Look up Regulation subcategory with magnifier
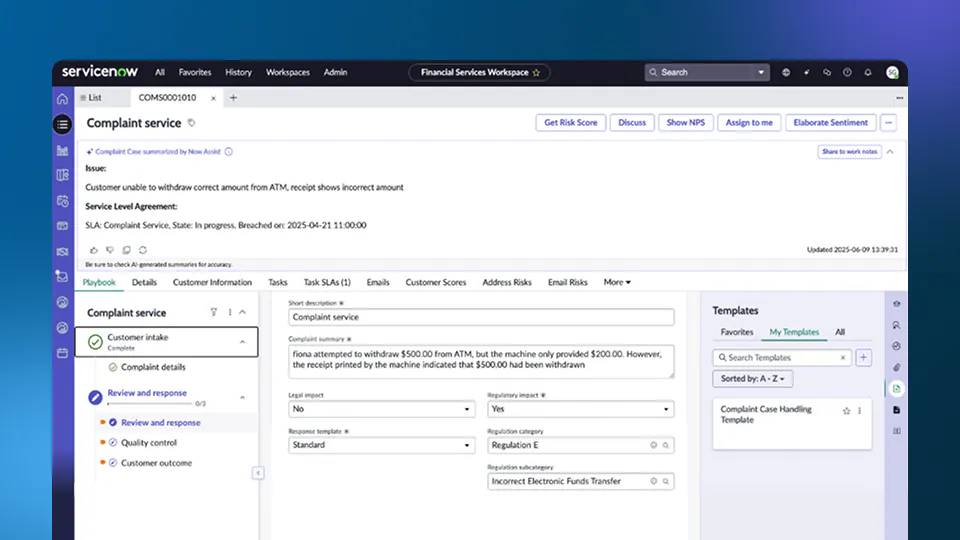Image resolution: width=960 pixels, height=540 pixels. 666,481
